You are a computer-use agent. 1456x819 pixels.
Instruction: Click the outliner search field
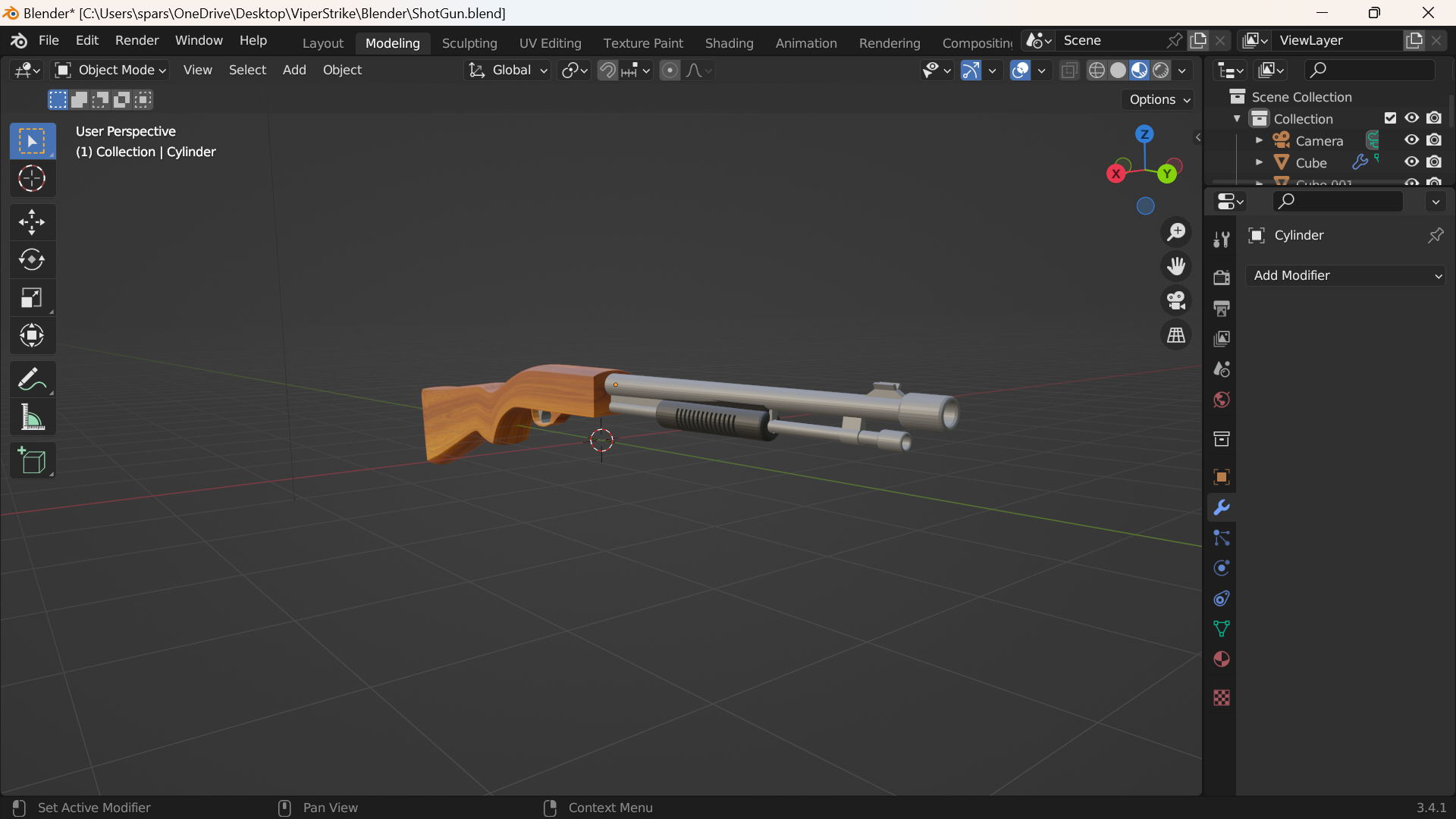click(1369, 69)
